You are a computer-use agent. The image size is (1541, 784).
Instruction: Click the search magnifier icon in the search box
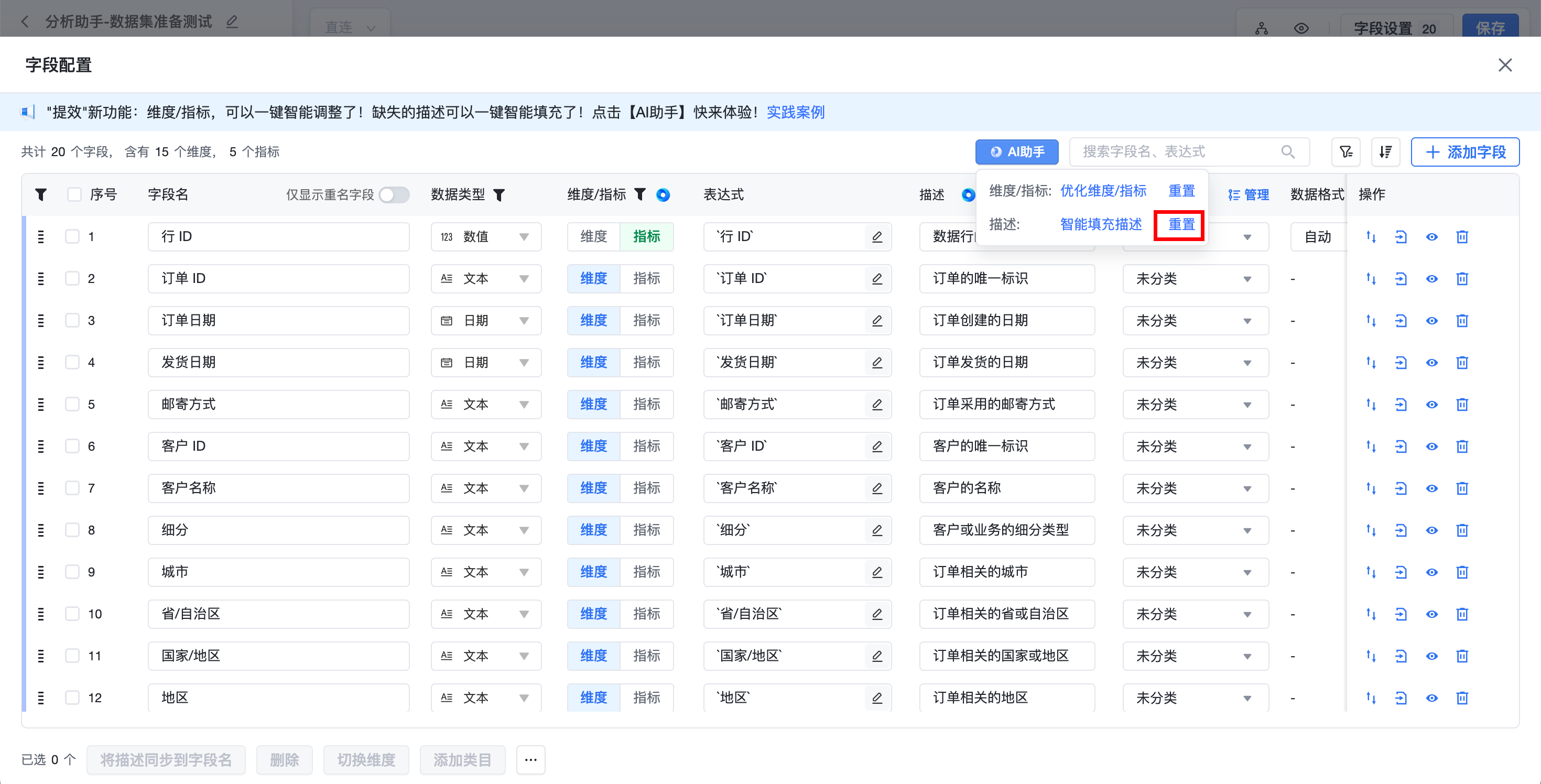tap(1288, 152)
